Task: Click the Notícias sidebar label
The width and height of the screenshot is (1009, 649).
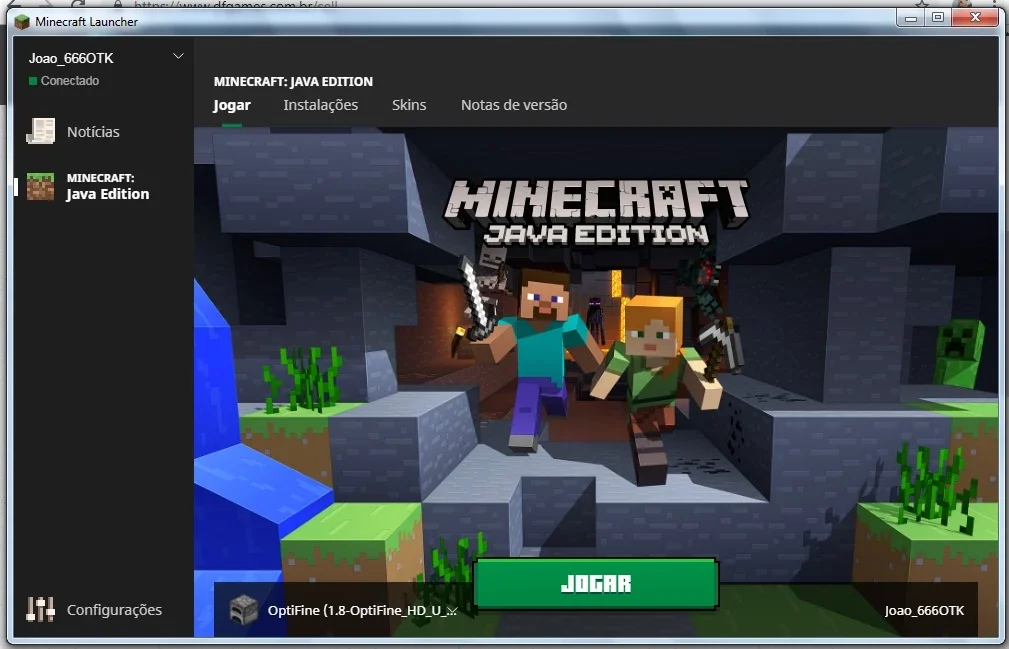Action: pyautogui.click(x=93, y=132)
